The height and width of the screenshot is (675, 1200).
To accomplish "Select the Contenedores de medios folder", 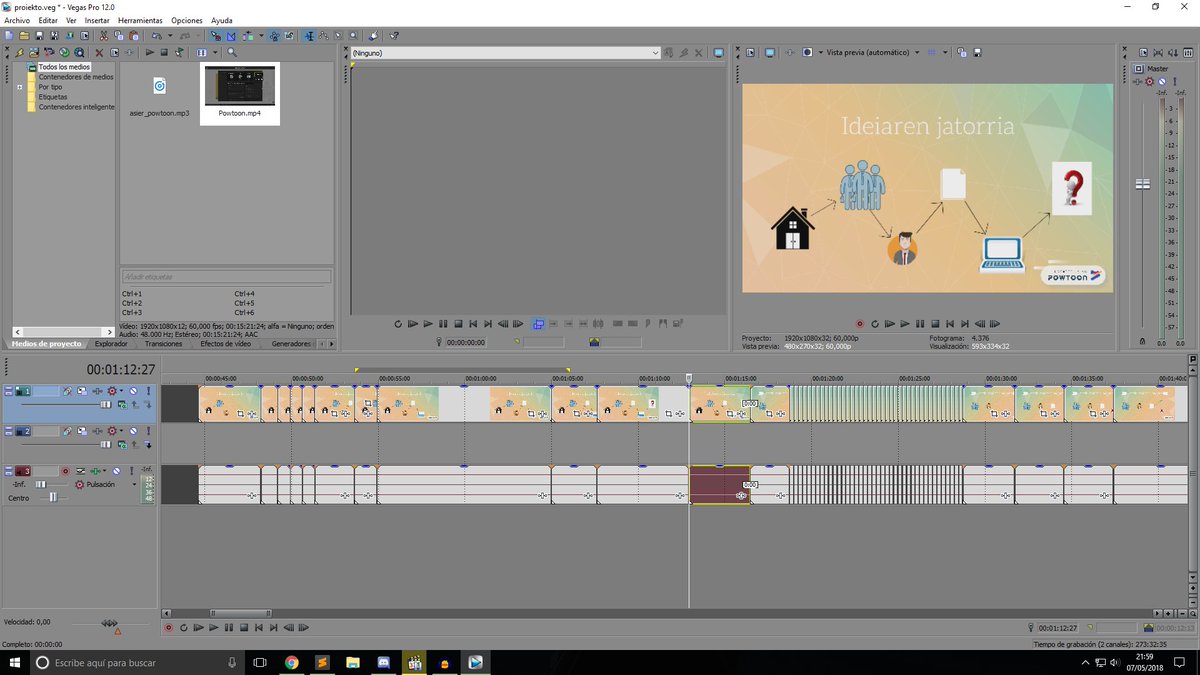I will click(76, 77).
